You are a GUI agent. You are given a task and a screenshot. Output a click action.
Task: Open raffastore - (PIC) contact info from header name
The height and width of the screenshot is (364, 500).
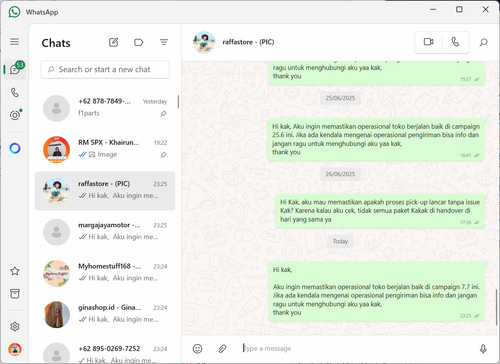click(x=248, y=42)
